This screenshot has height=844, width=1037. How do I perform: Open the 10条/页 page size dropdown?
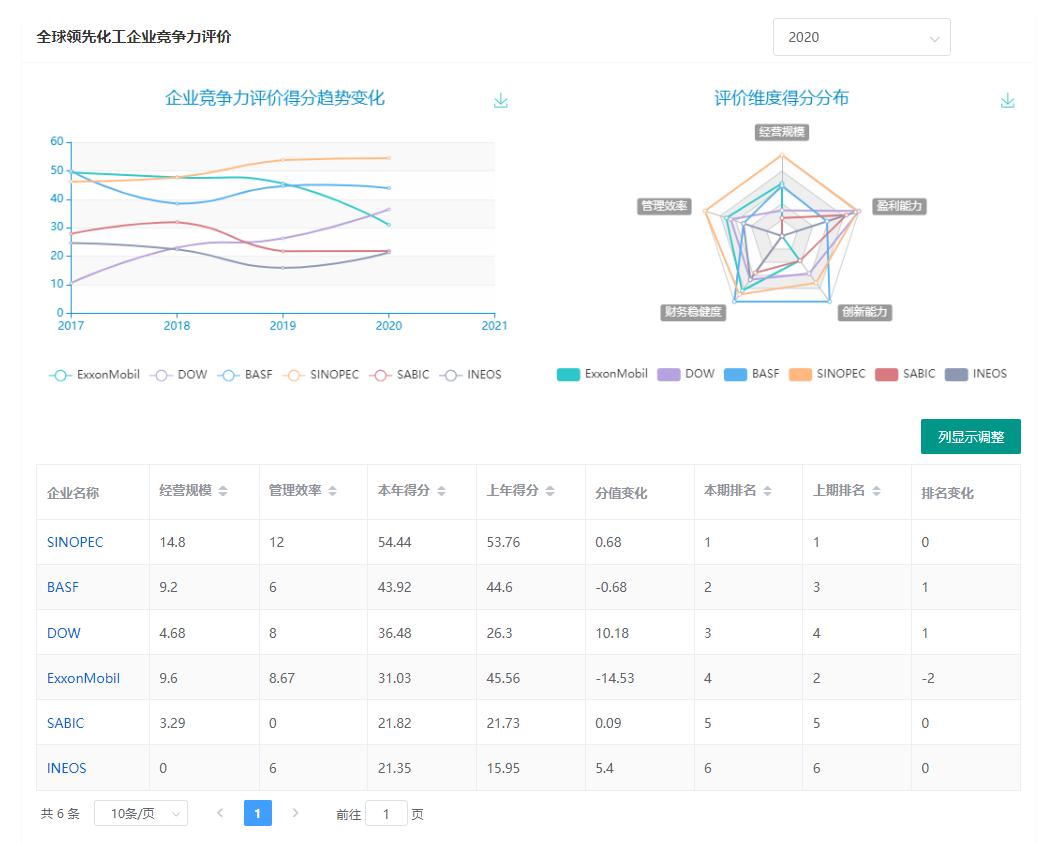click(141, 813)
